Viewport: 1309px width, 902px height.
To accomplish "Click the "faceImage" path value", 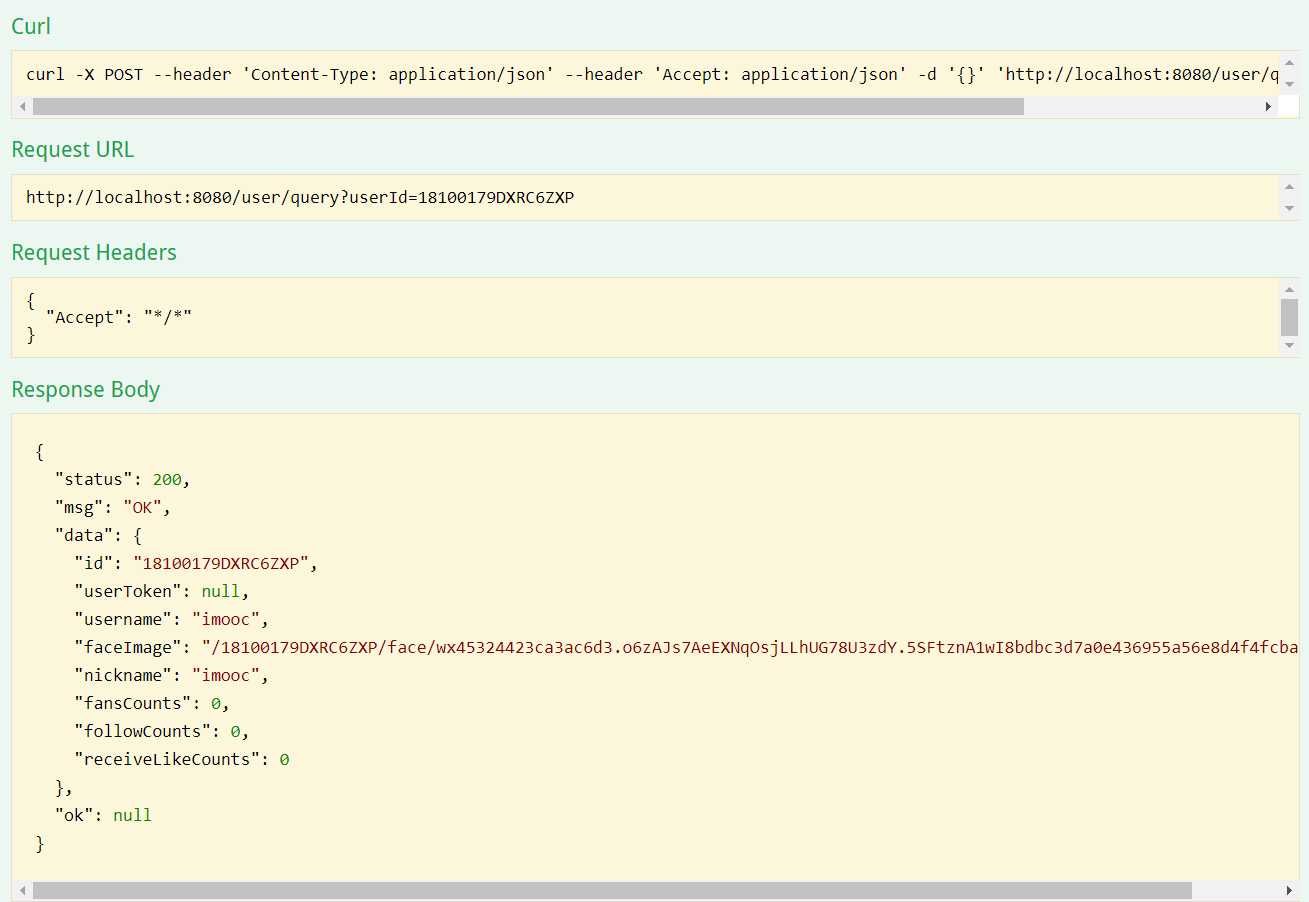I will pyautogui.click(x=750, y=647).
